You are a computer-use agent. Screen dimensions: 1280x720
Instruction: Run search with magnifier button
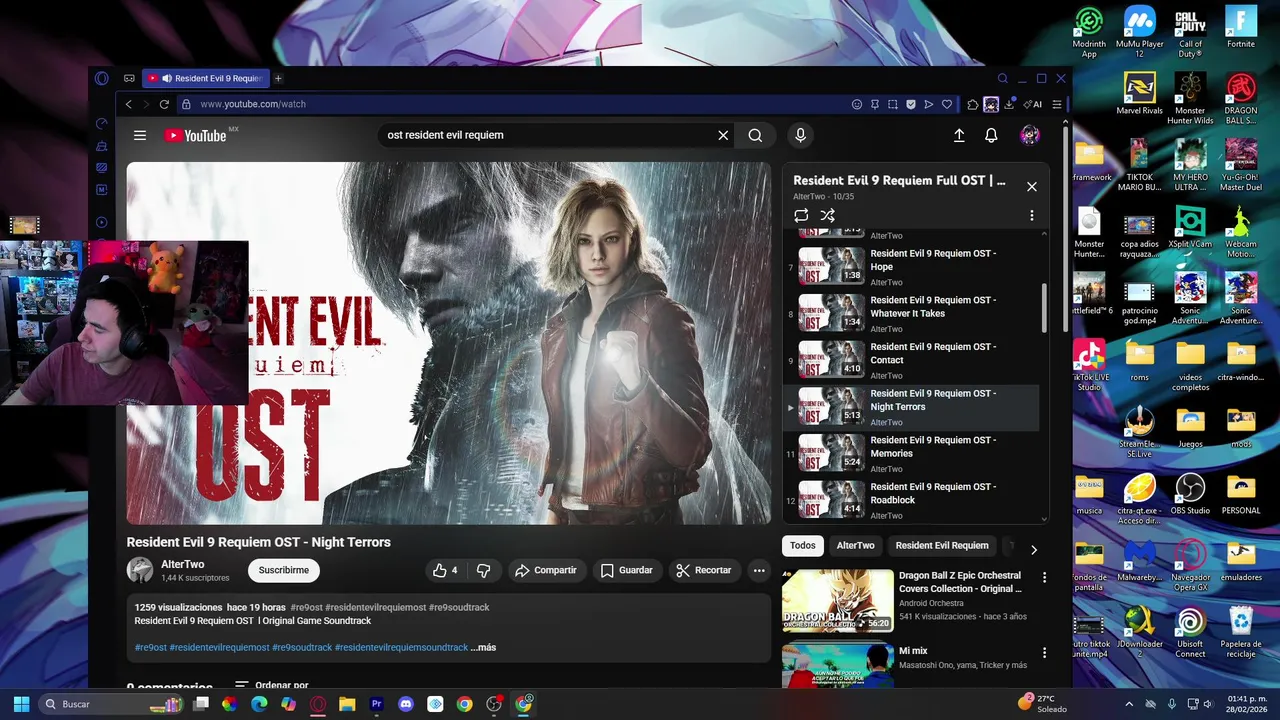(755, 135)
